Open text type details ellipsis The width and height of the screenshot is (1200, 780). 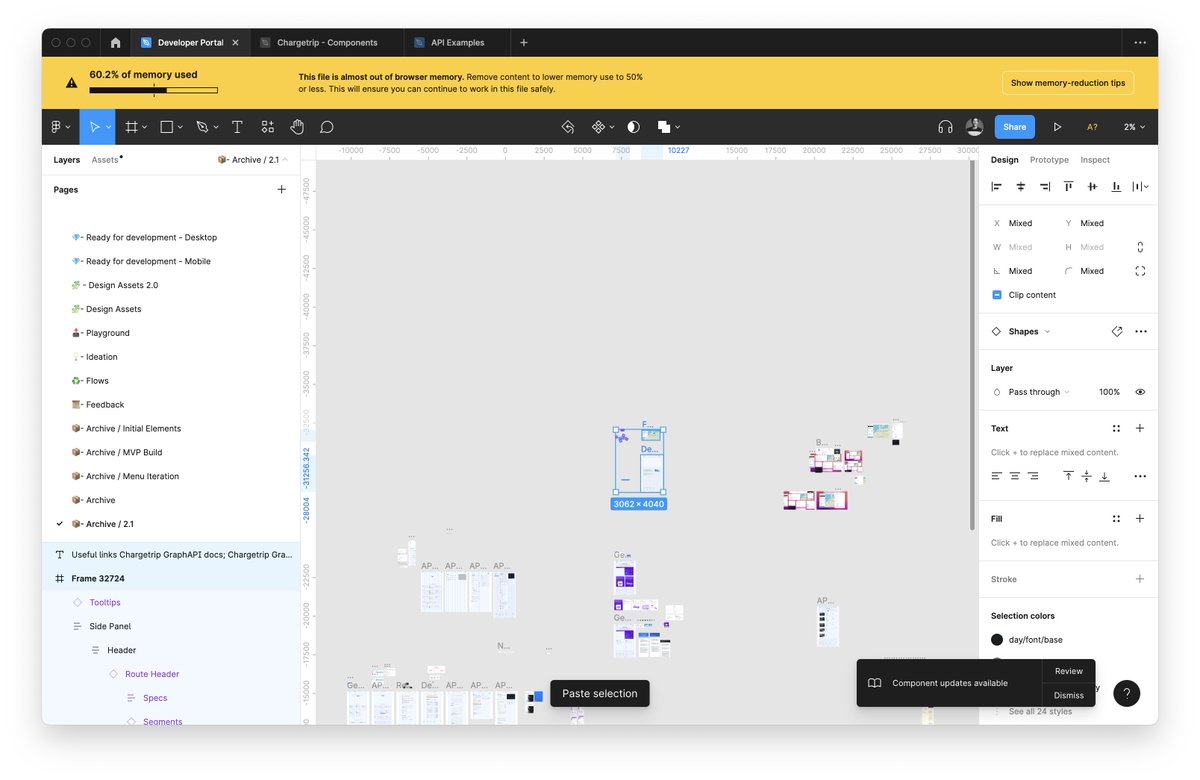click(1140, 476)
